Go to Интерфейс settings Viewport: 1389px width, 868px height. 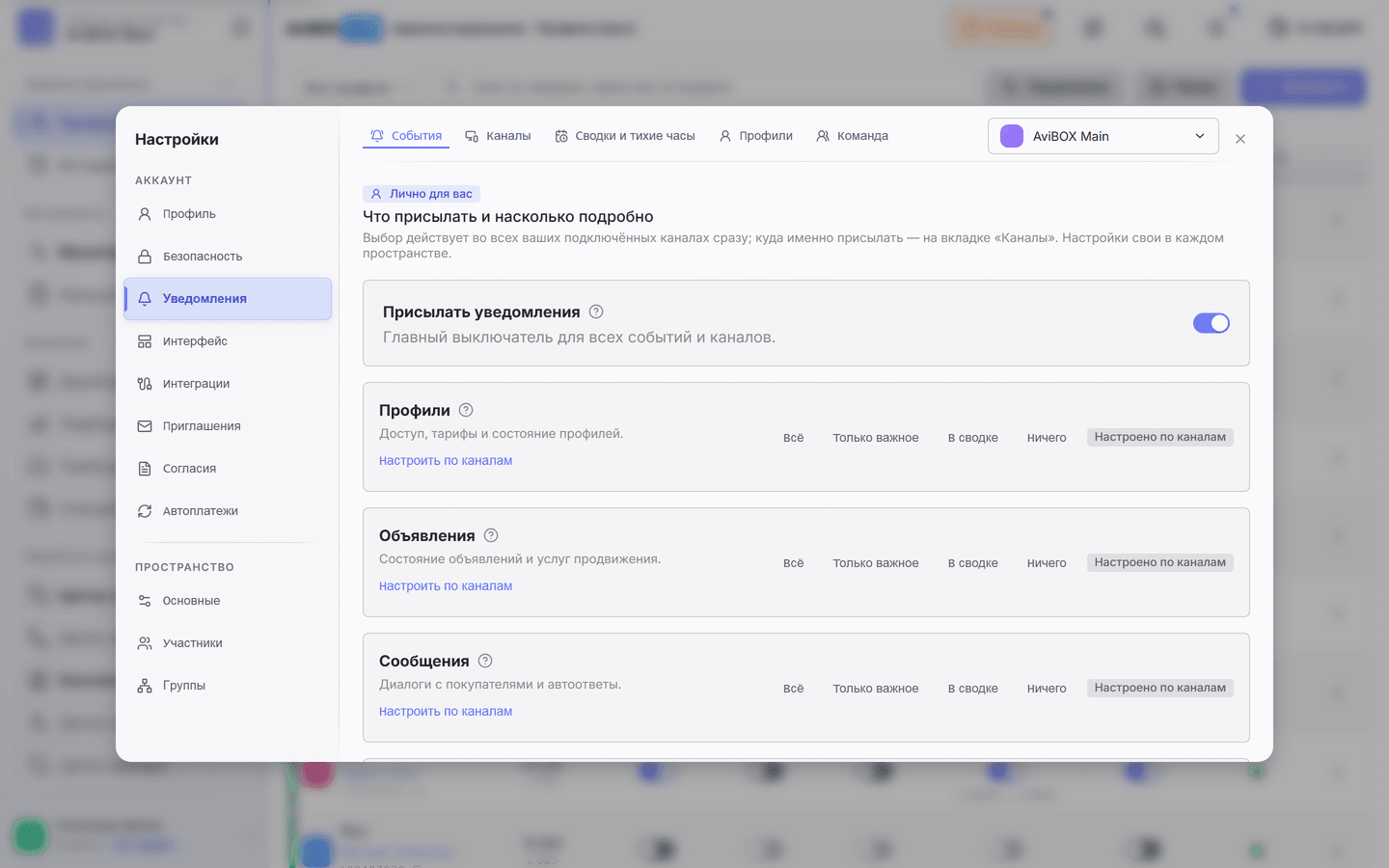click(228, 341)
